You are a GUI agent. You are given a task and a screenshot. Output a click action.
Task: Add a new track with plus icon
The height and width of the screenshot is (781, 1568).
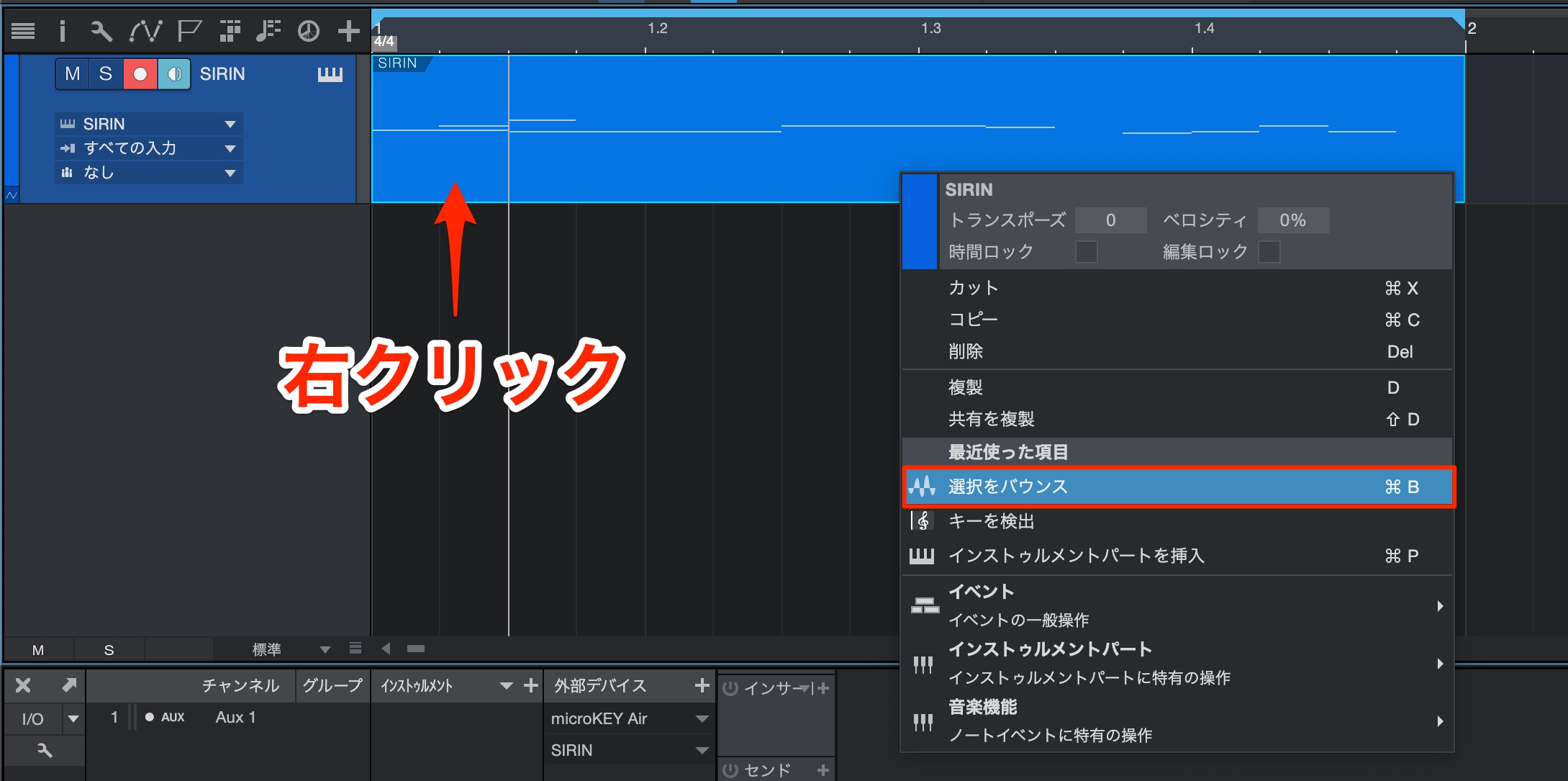coord(349,31)
